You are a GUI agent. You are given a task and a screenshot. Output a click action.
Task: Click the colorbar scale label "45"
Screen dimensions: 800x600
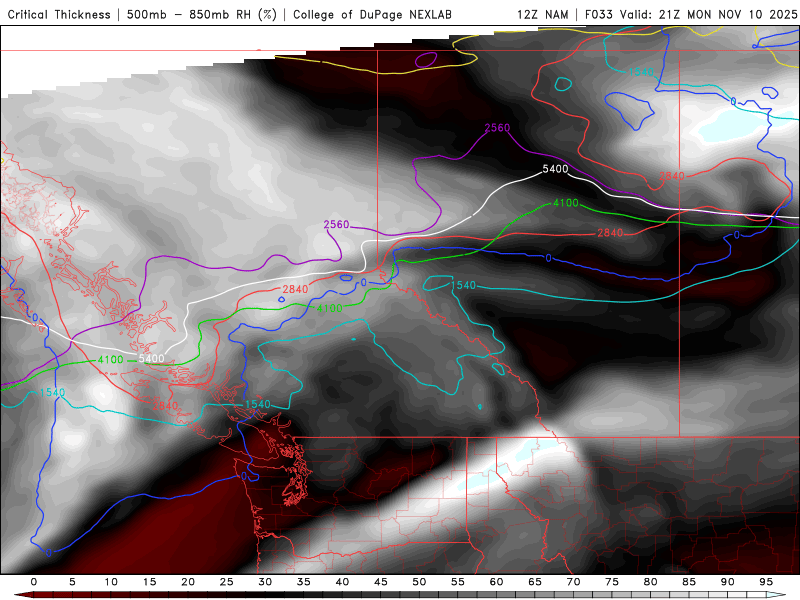tap(381, 582)
